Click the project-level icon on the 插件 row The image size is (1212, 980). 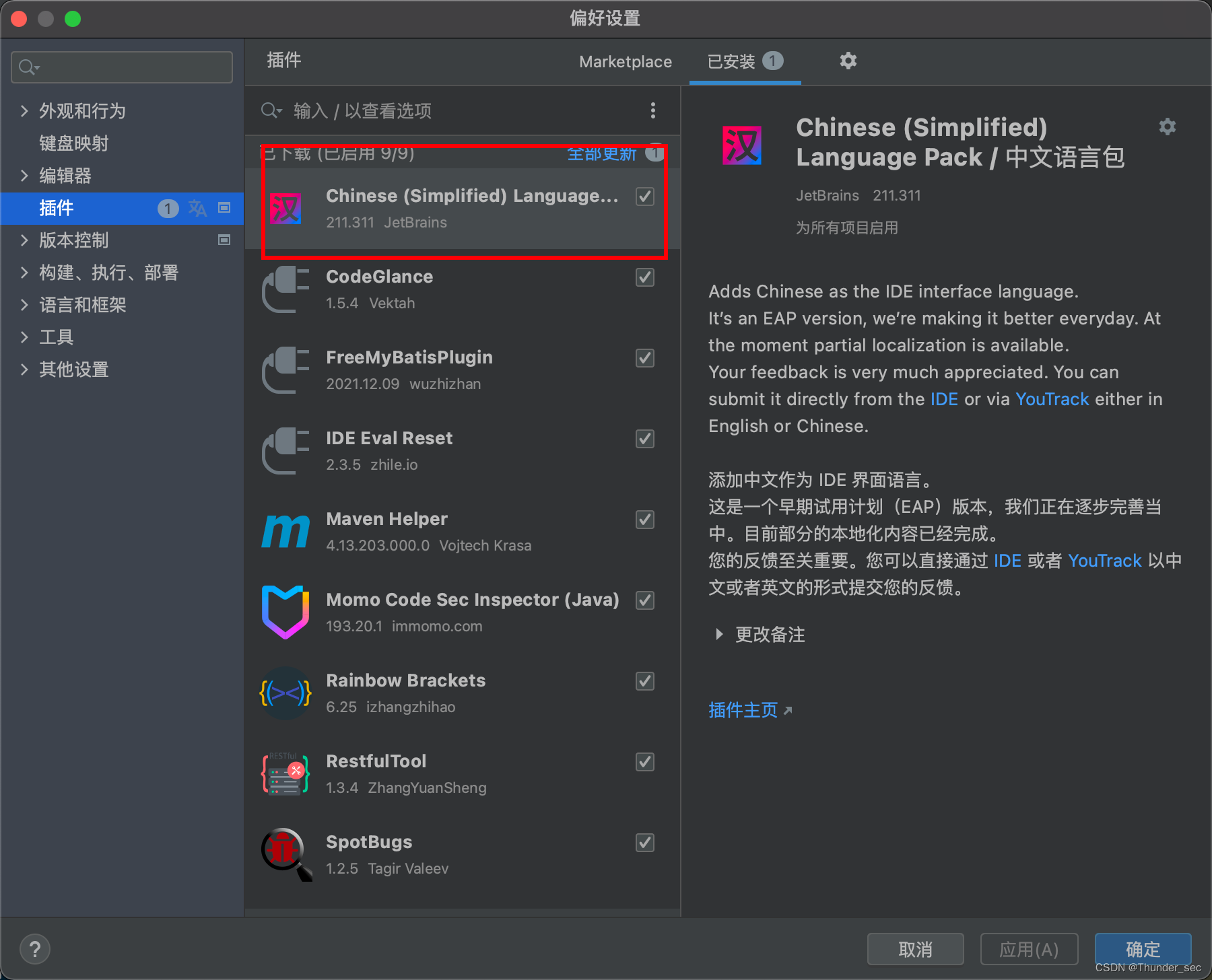click(224, 207)
